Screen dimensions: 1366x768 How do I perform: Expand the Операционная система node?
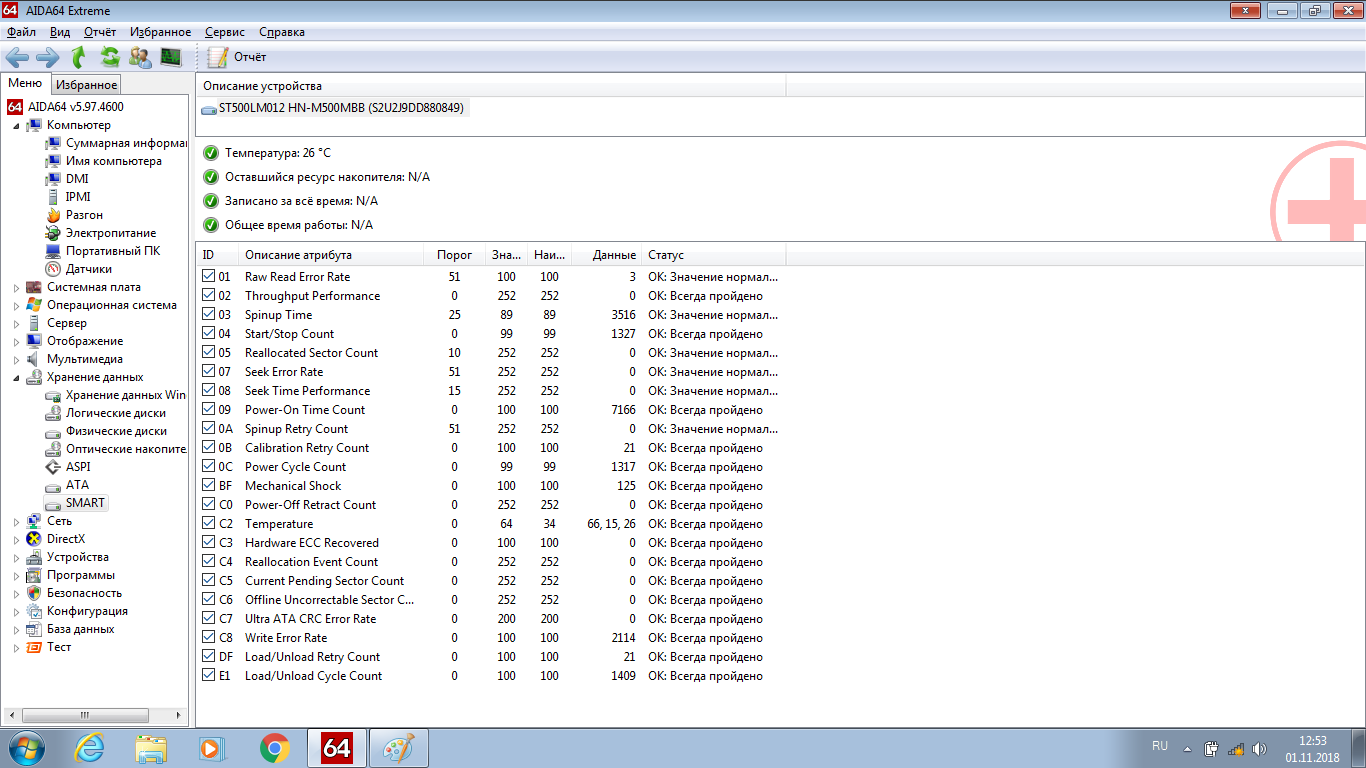[x=16, y=306]
